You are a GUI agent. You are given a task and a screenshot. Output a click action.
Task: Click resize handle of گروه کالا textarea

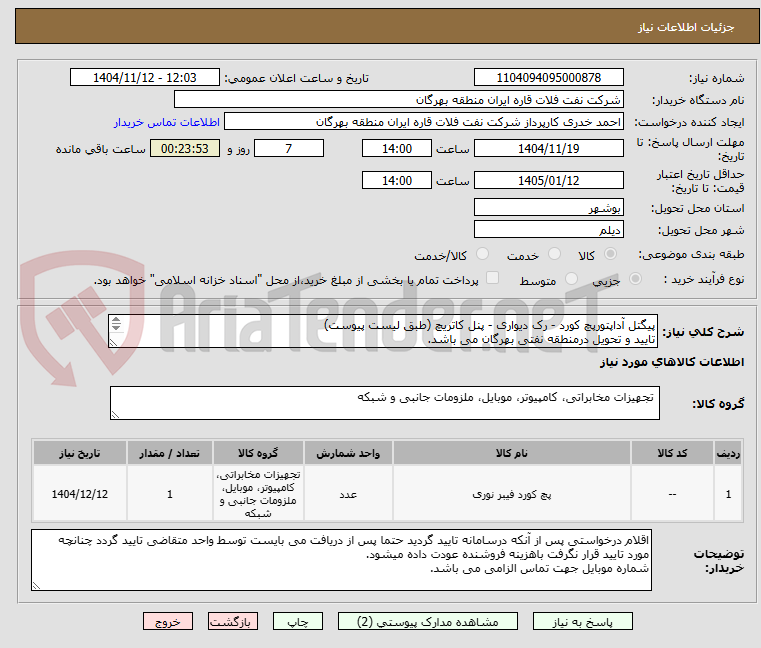(115, 414)
